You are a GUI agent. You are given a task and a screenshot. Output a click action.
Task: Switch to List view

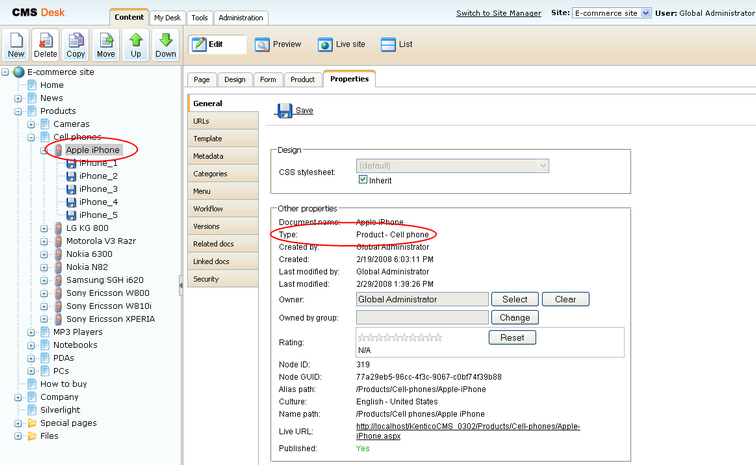pos(396,44)
